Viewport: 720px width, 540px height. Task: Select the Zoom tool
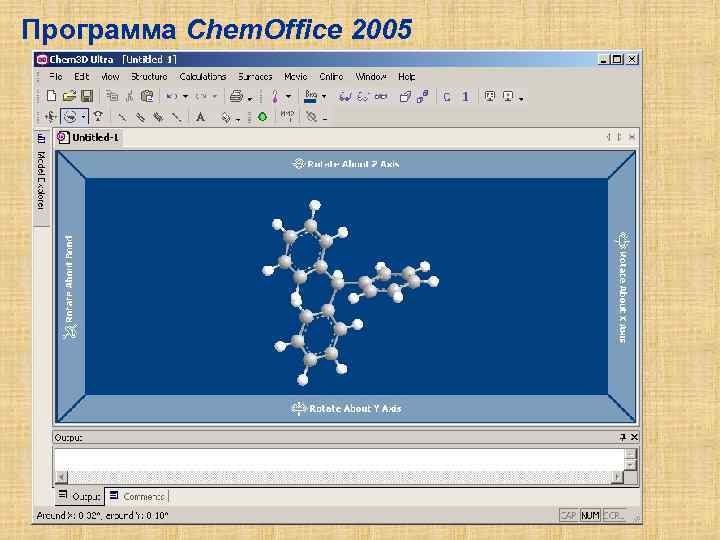tap(98, 117)
